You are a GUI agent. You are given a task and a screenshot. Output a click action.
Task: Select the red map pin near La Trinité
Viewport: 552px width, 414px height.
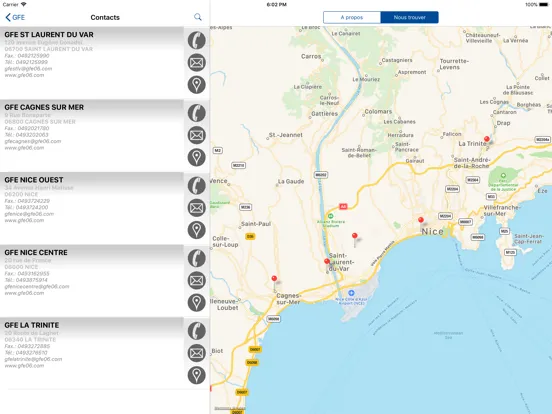click(487, 140)
